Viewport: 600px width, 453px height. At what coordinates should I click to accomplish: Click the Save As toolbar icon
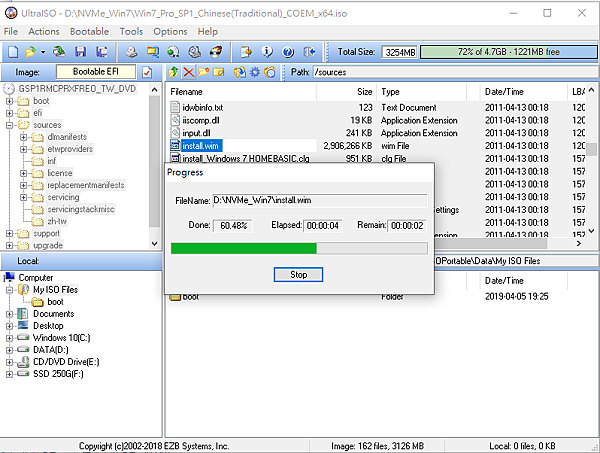[102, 52]
